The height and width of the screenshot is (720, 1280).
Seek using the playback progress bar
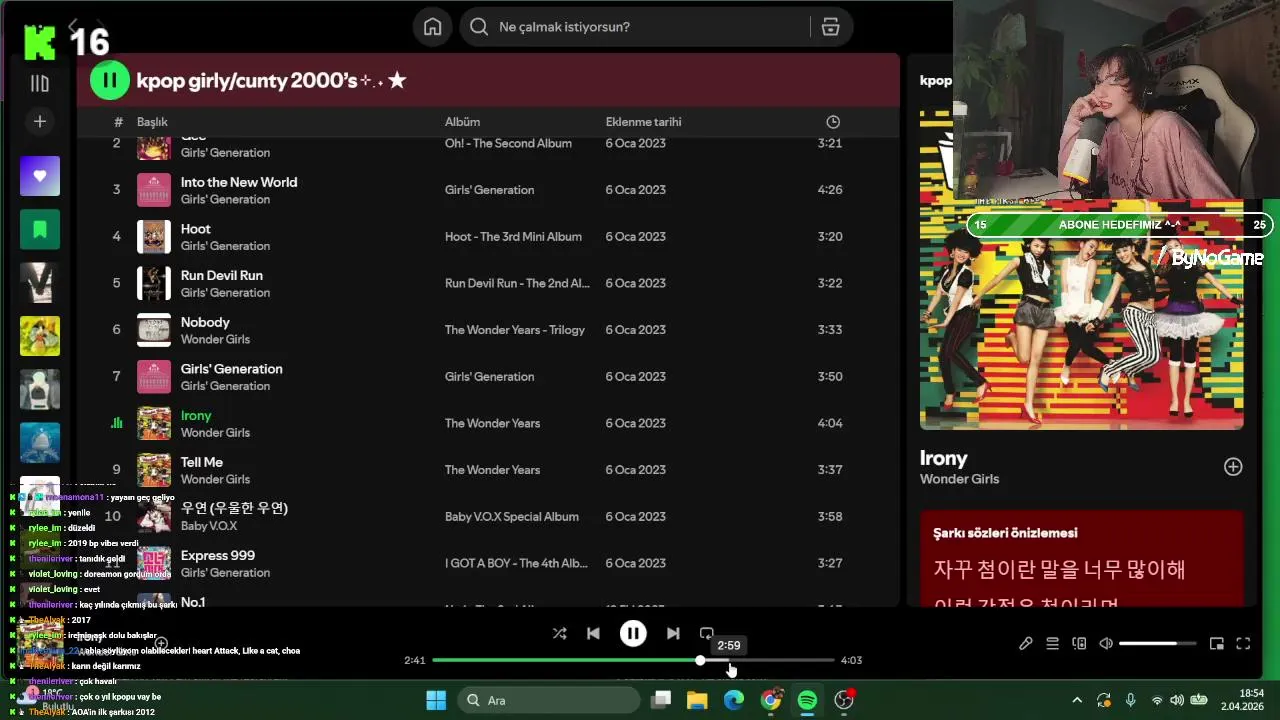[x=633, y=661]
